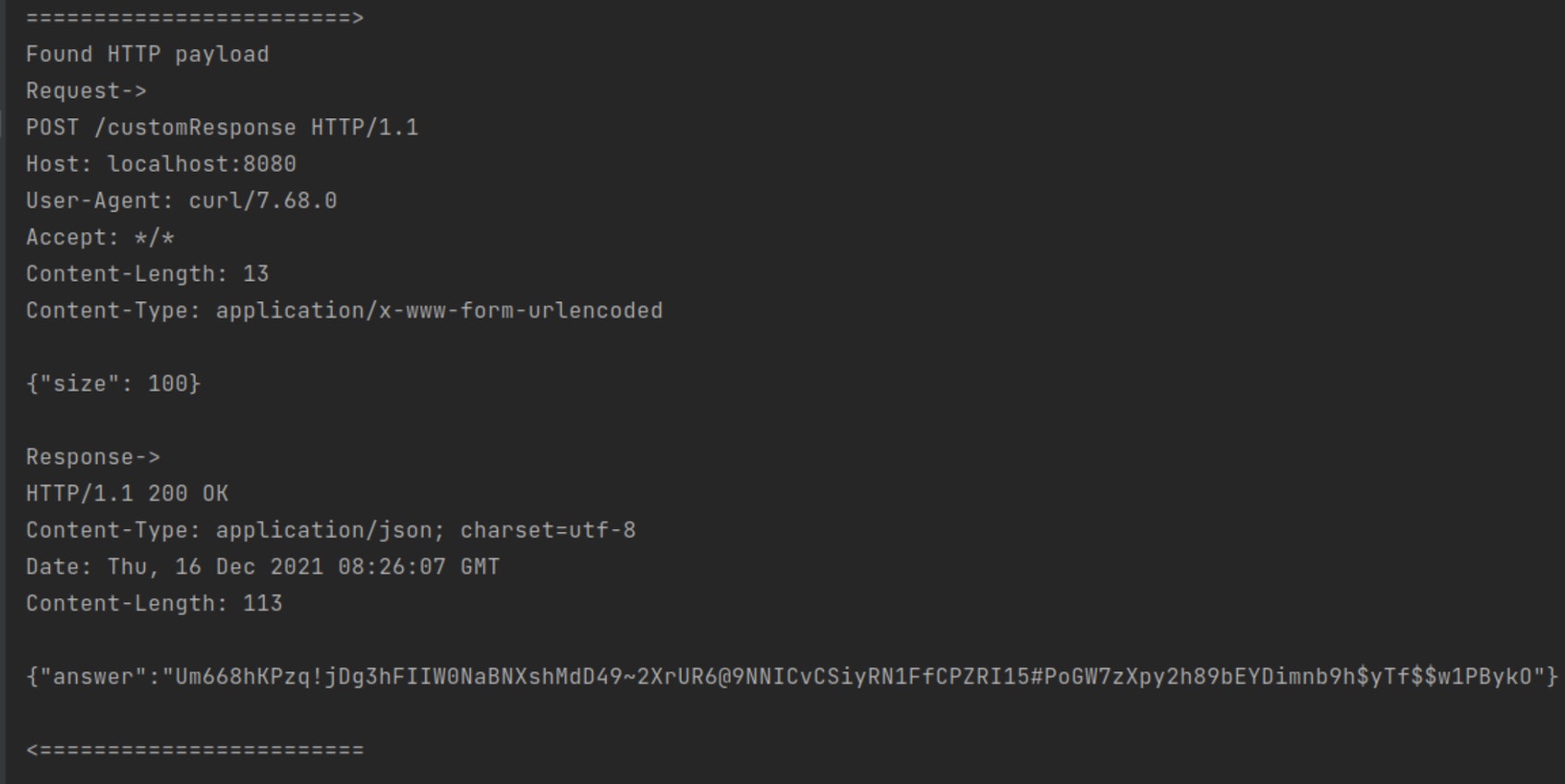Click the /customResponse path in the POST line
1565x784 pixels.
(194, 127)
